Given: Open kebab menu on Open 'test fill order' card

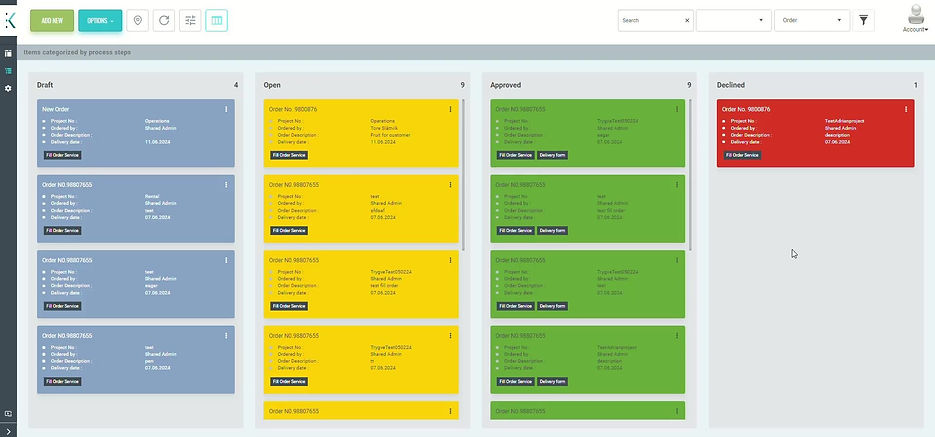Looking at the screenshot, I should pyautogui.click(x=450, y=260).
